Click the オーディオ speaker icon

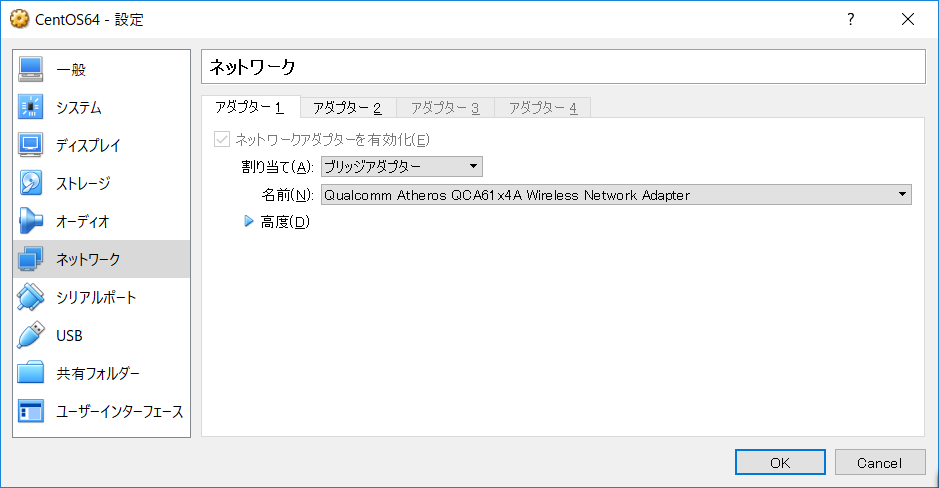(x=30, y=221)
